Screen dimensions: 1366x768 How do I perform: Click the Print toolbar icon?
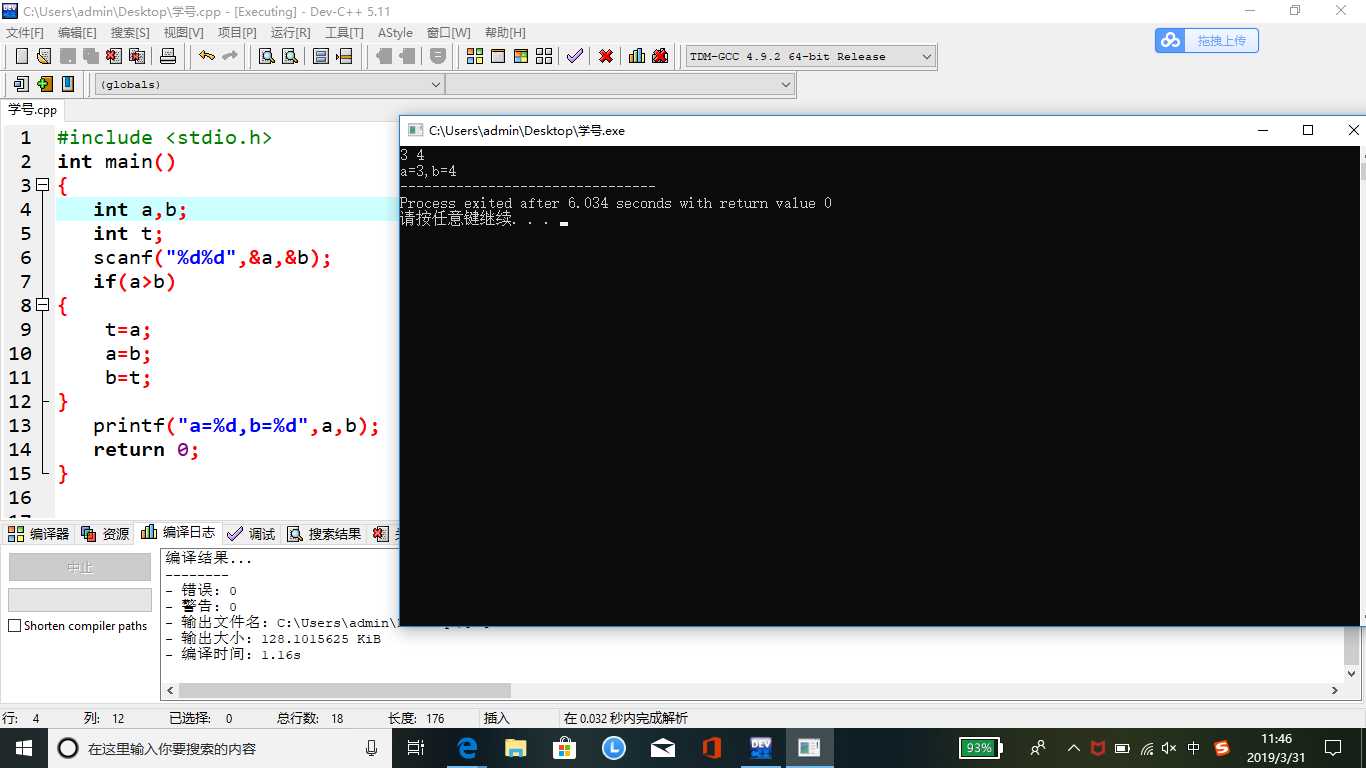(168, 56)
